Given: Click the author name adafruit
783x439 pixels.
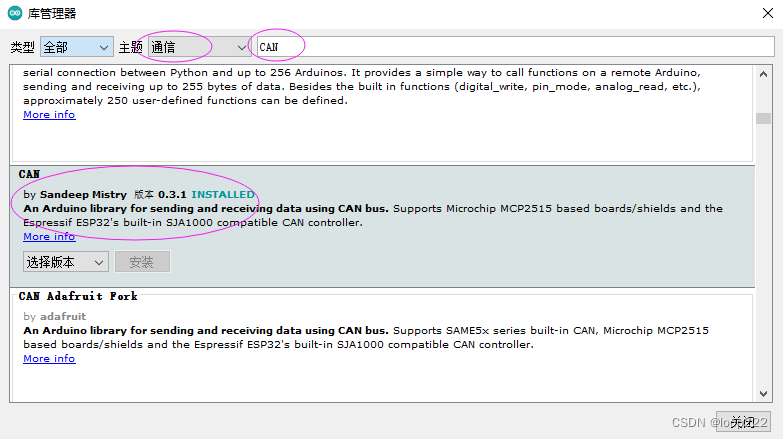Looking at the screenshot, I should 63,316.
